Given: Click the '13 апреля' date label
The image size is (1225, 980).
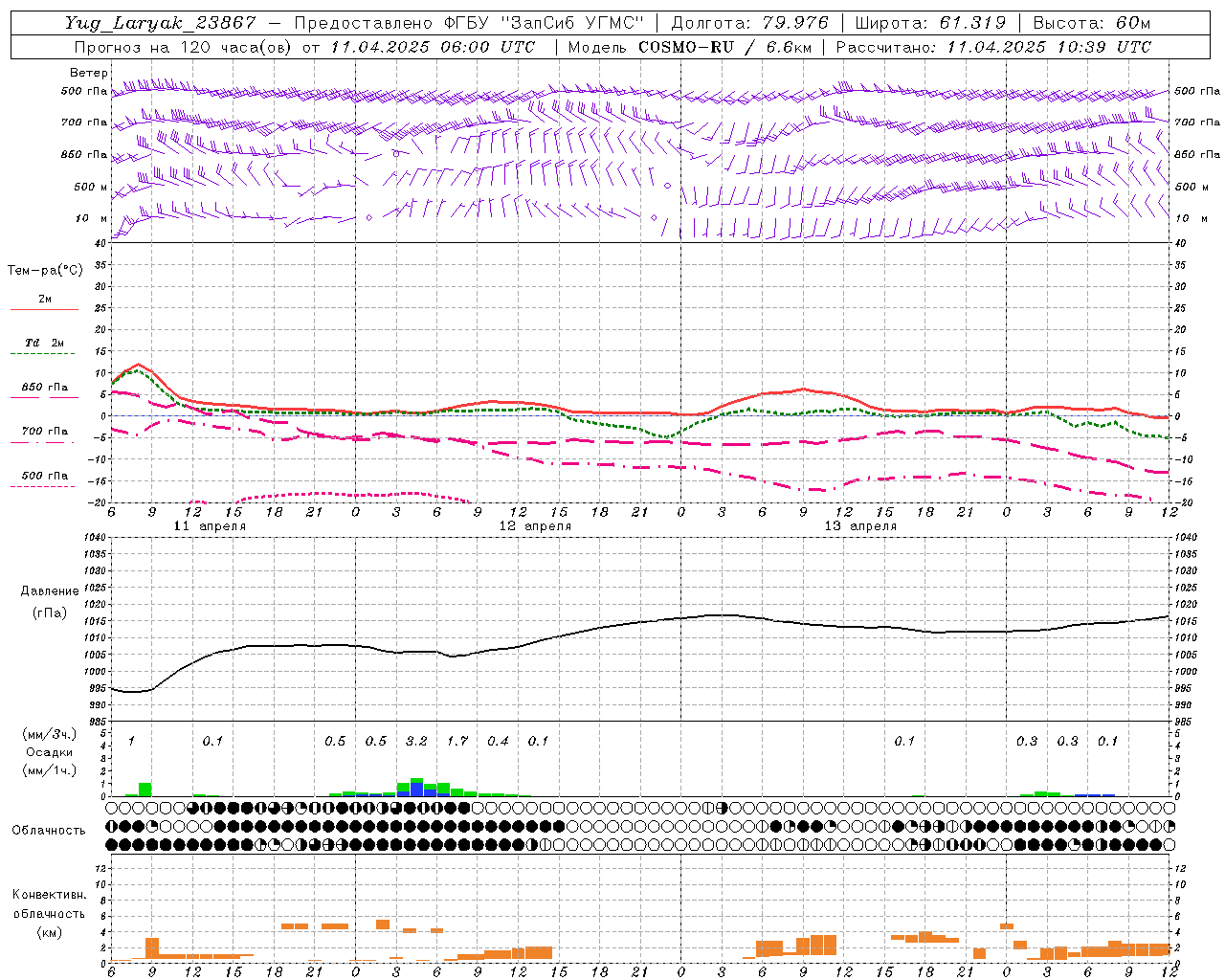Looking at the screenshot, I should point(861,526).
